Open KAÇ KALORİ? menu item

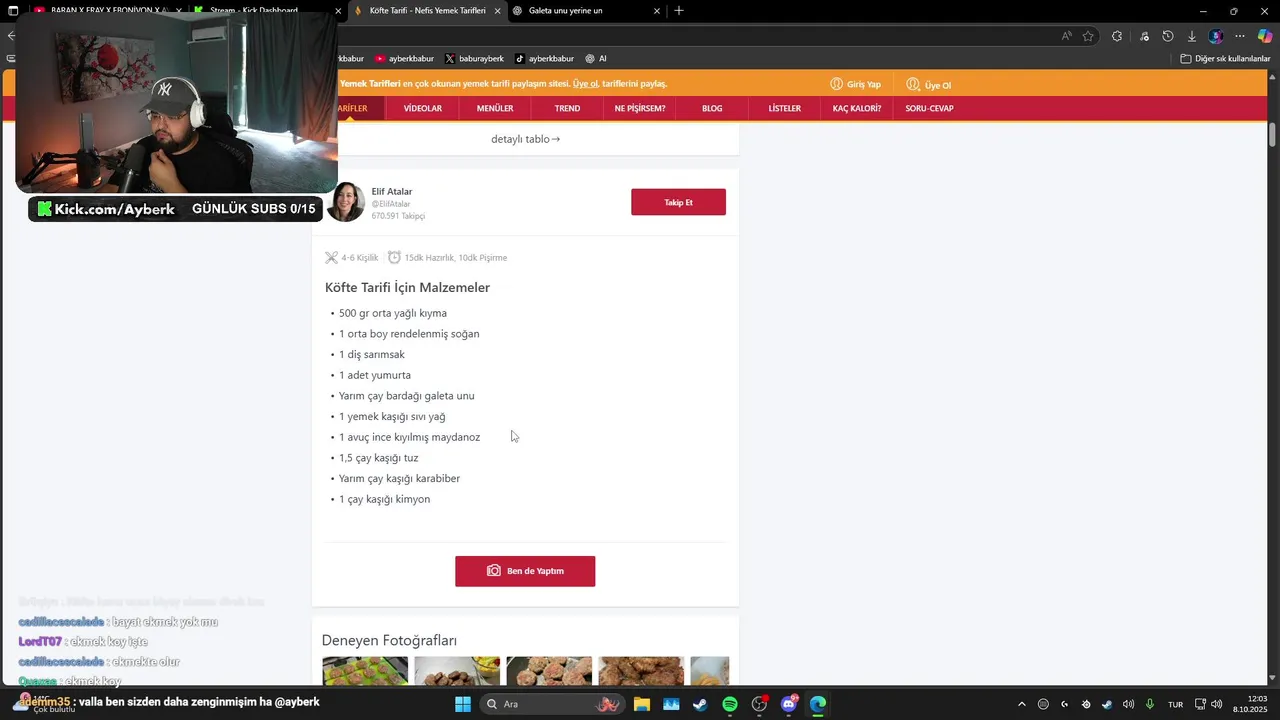(x=857, y=108)
